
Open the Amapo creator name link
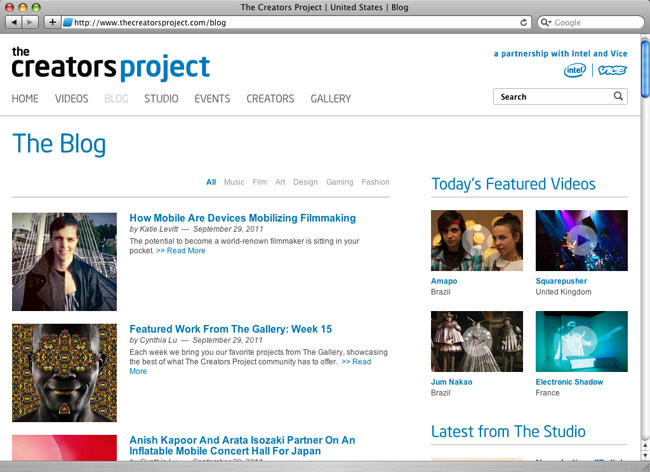coord(444,281)
